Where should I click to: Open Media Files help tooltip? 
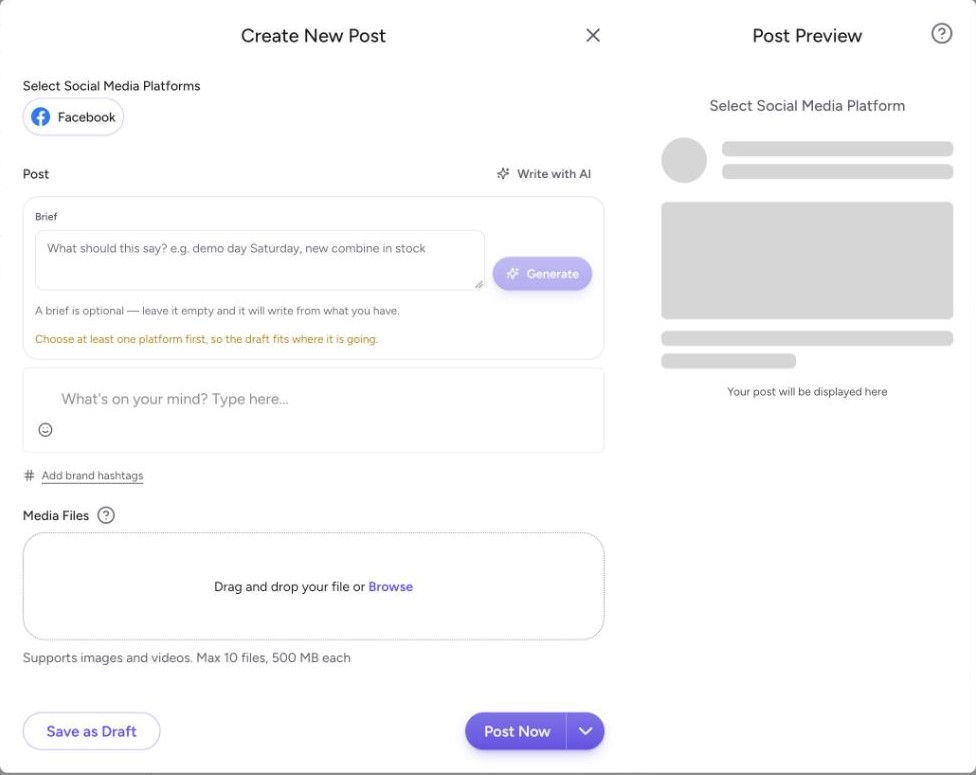click(x=106, y=515)
